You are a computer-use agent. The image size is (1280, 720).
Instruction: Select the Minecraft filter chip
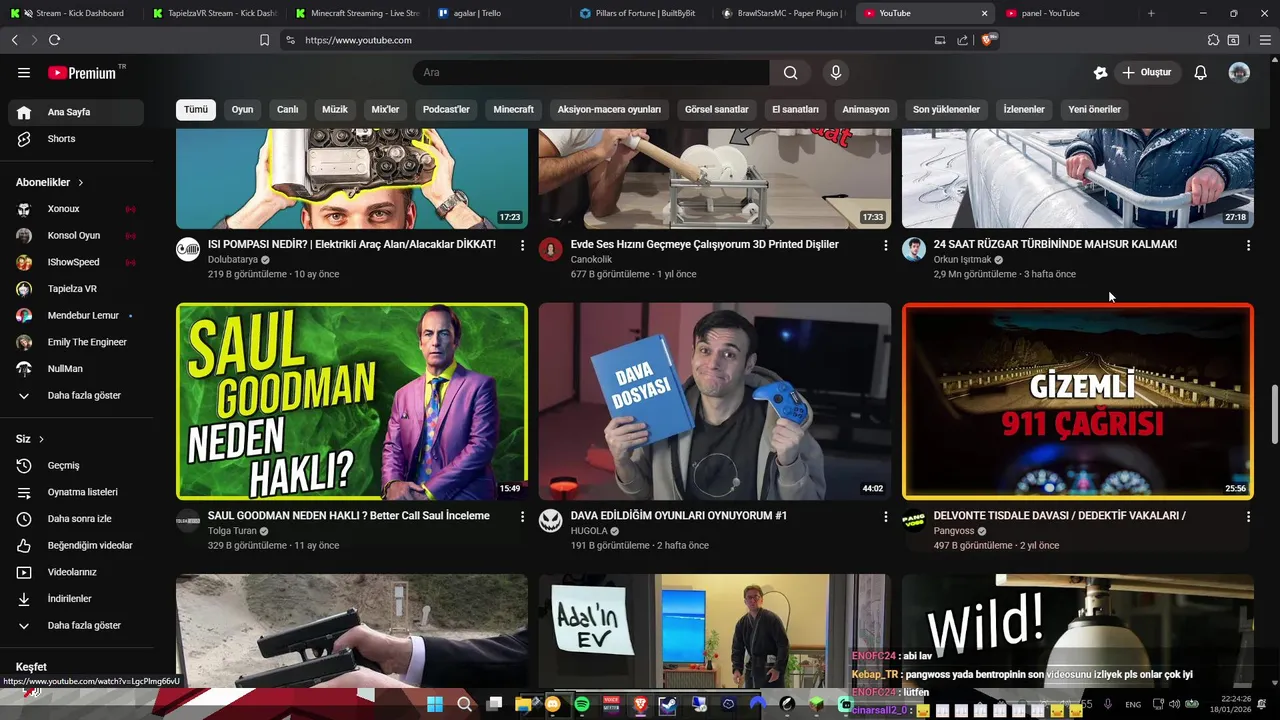pyautogui.click(x=514, y=109)
